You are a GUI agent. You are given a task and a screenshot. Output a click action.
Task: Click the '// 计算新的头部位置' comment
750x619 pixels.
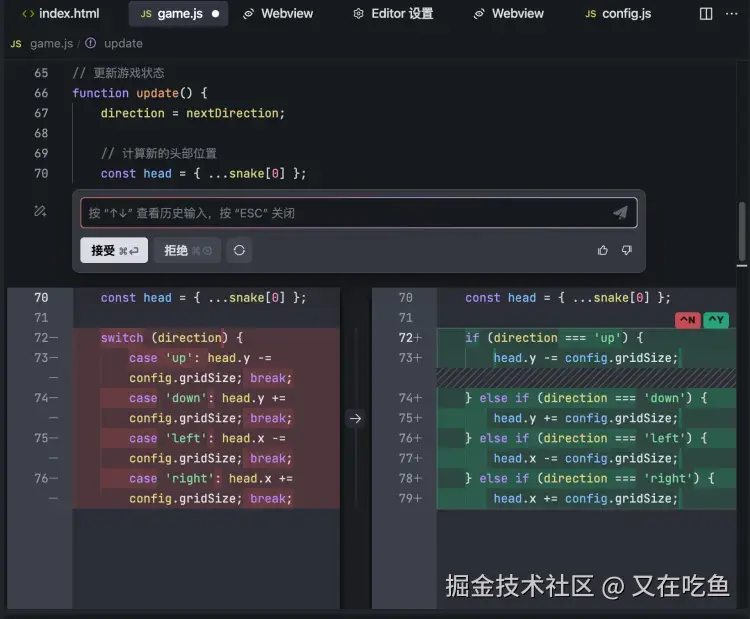click(x=158, y=153)
